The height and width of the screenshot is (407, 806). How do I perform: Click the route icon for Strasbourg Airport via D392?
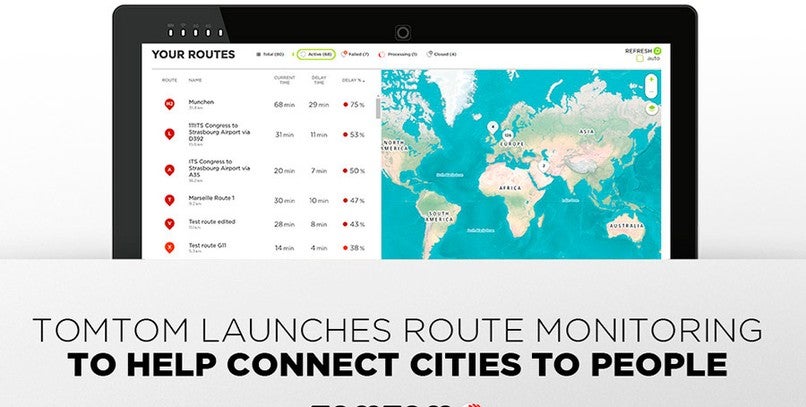[x=169, y=134]
